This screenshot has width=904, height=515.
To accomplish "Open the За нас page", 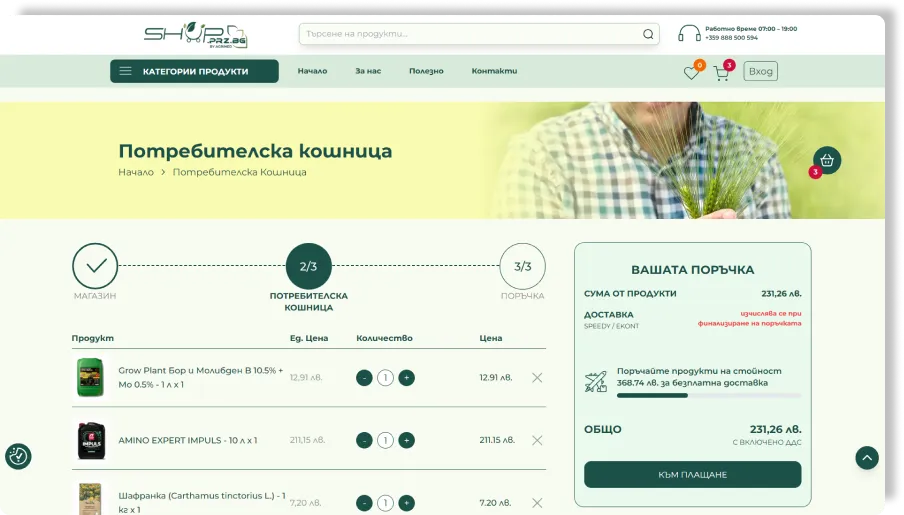I will pos(368,71).
